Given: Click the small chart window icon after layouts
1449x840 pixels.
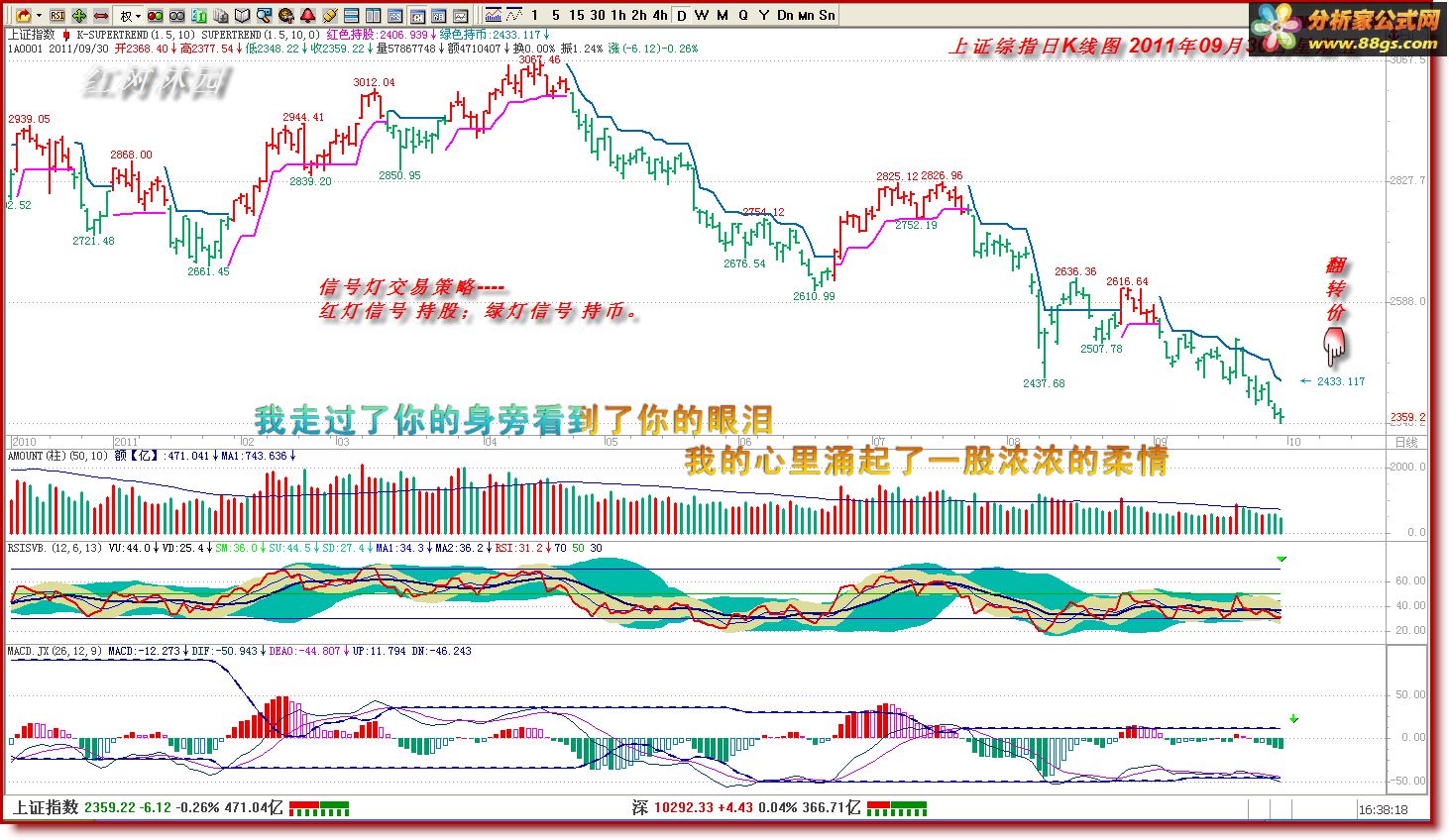Looking at the screenshot, I should click(394, 15).
